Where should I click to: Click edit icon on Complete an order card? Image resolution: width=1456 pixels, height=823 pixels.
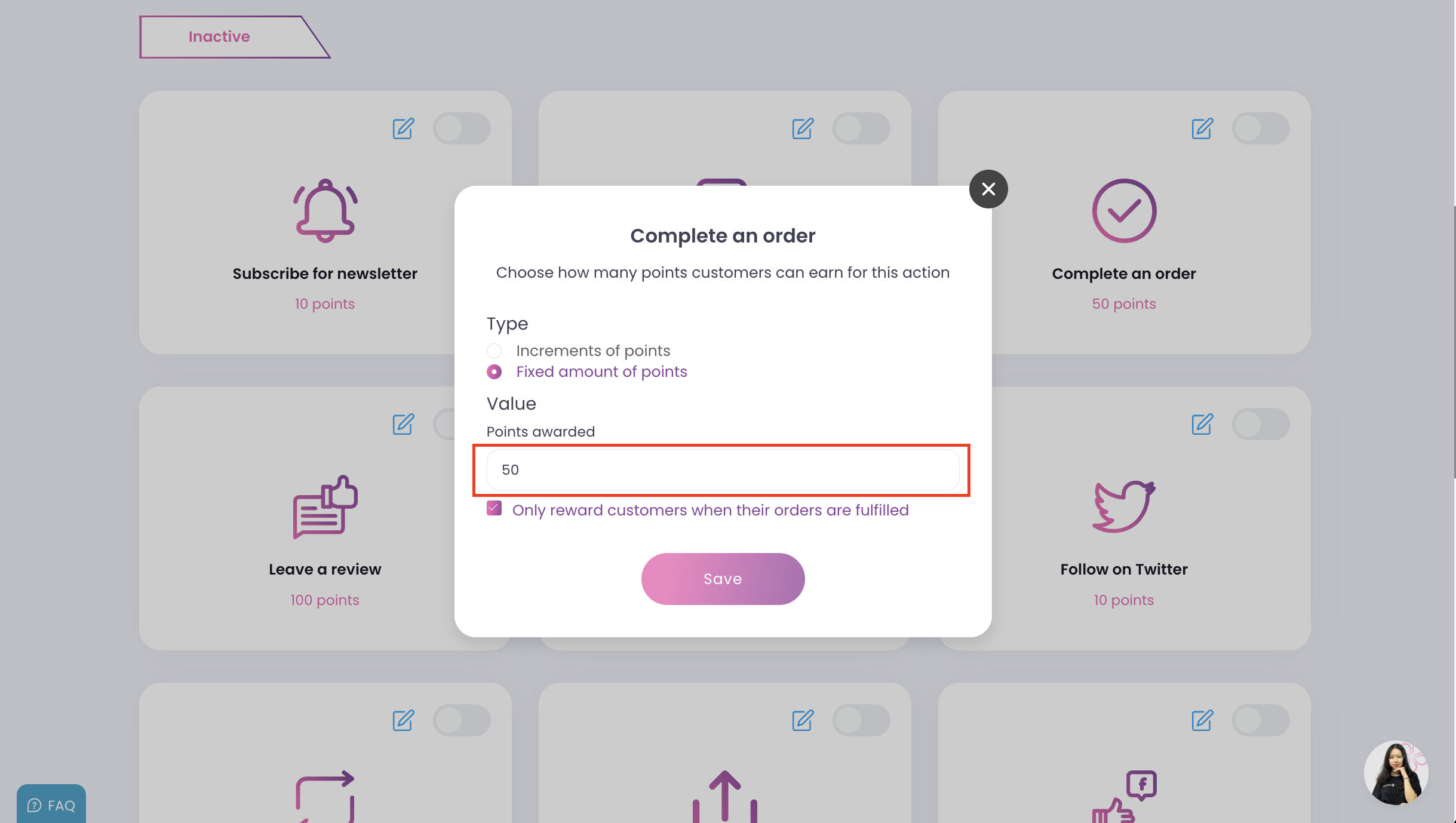click(x=1202, y=128)
